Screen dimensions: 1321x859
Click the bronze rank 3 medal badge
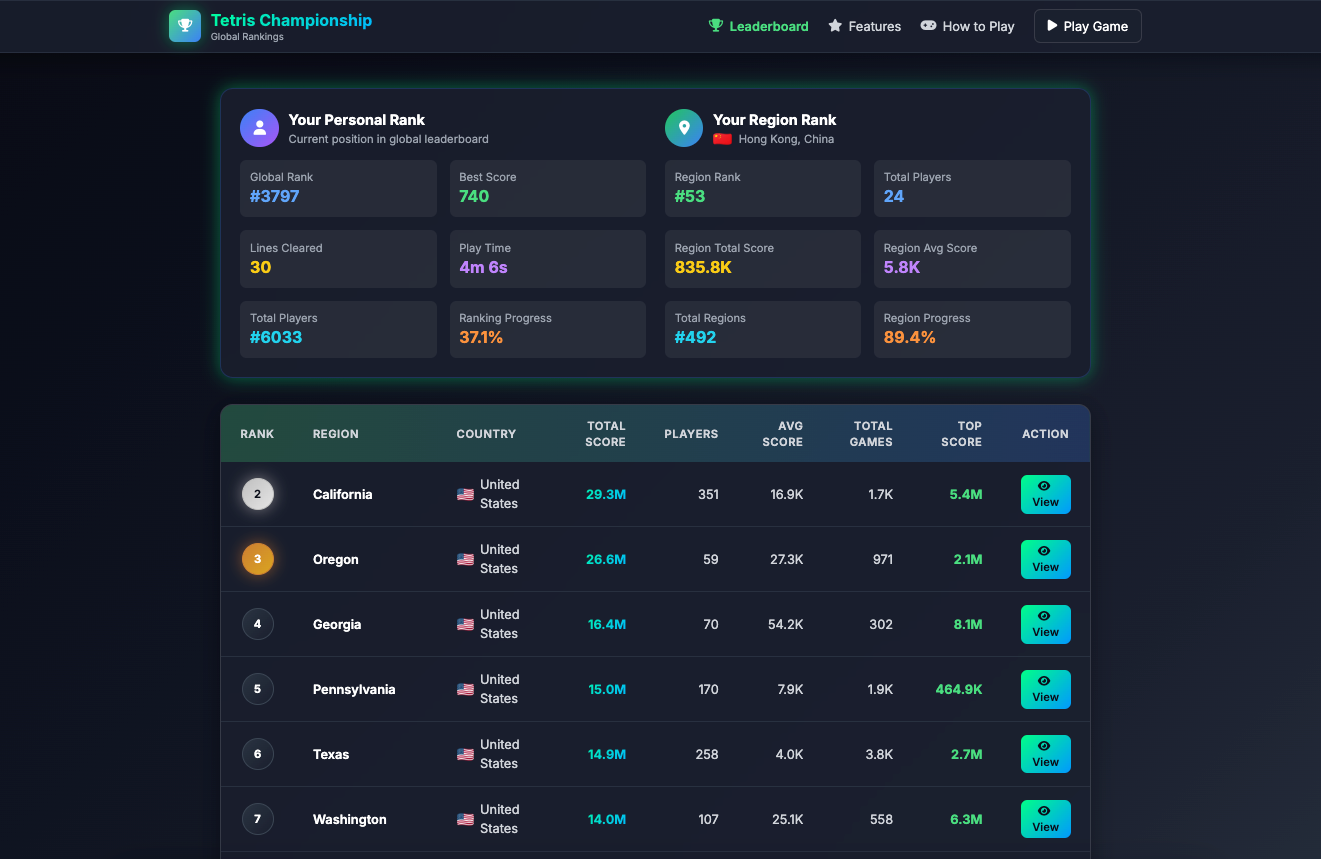257,559
